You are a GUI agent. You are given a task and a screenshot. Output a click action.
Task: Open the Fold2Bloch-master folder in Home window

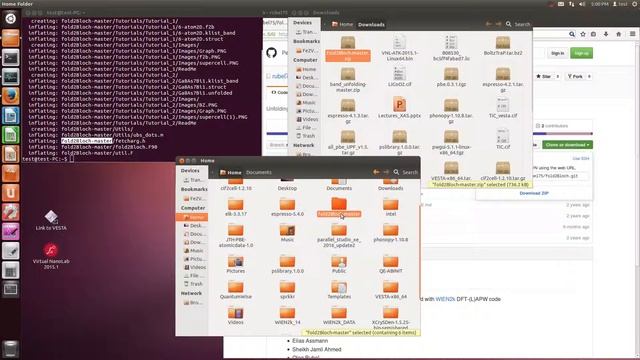339,207
